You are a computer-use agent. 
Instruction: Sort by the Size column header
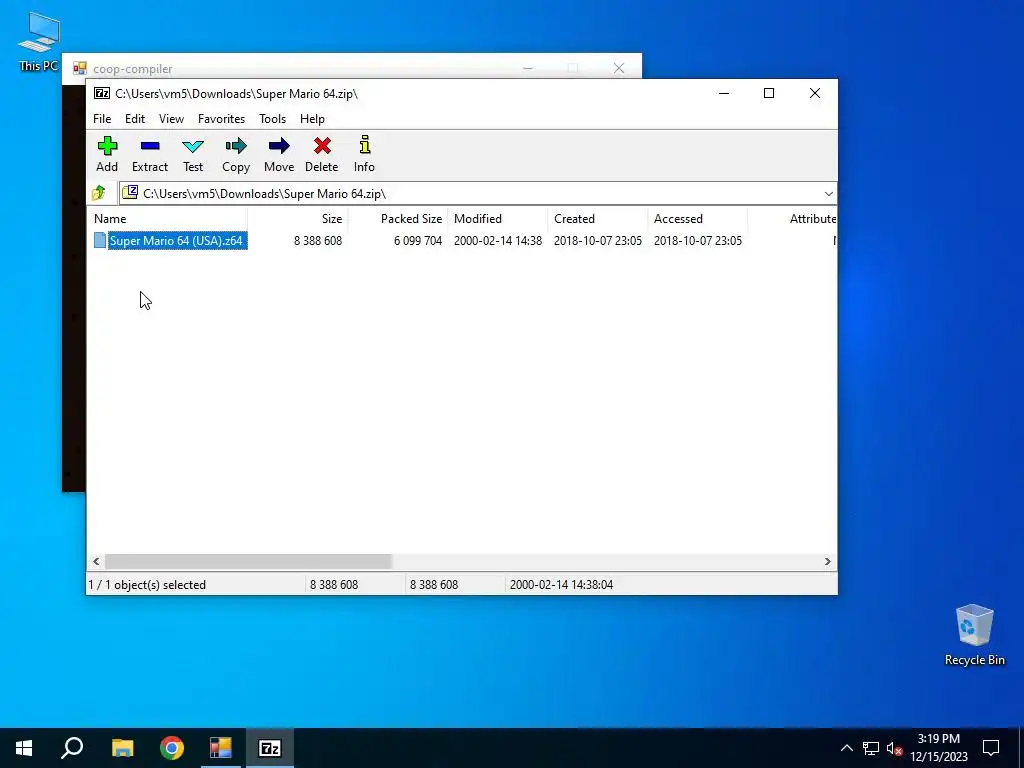[x=298, y=219]
